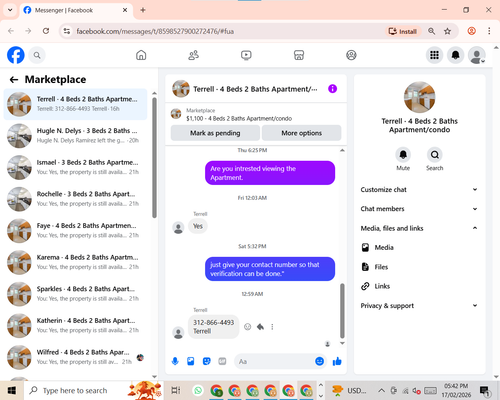500x400 pixels.
Task: Mute this conversation
Action: (x=403, y=155)
